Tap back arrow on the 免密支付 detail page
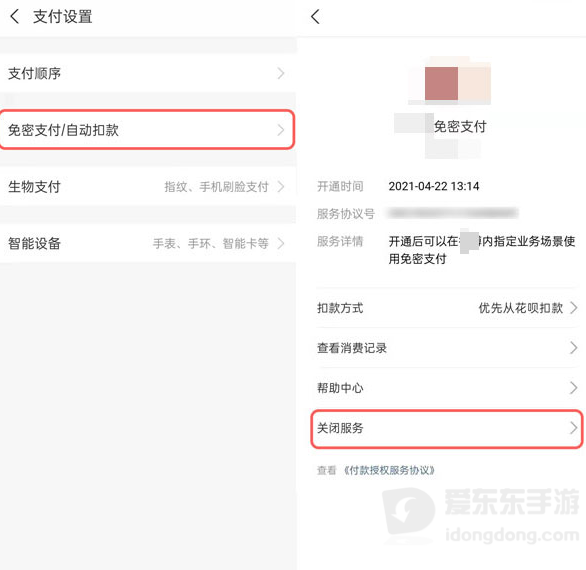The height and width of the screenshot is (570, 586). [315, 16]
